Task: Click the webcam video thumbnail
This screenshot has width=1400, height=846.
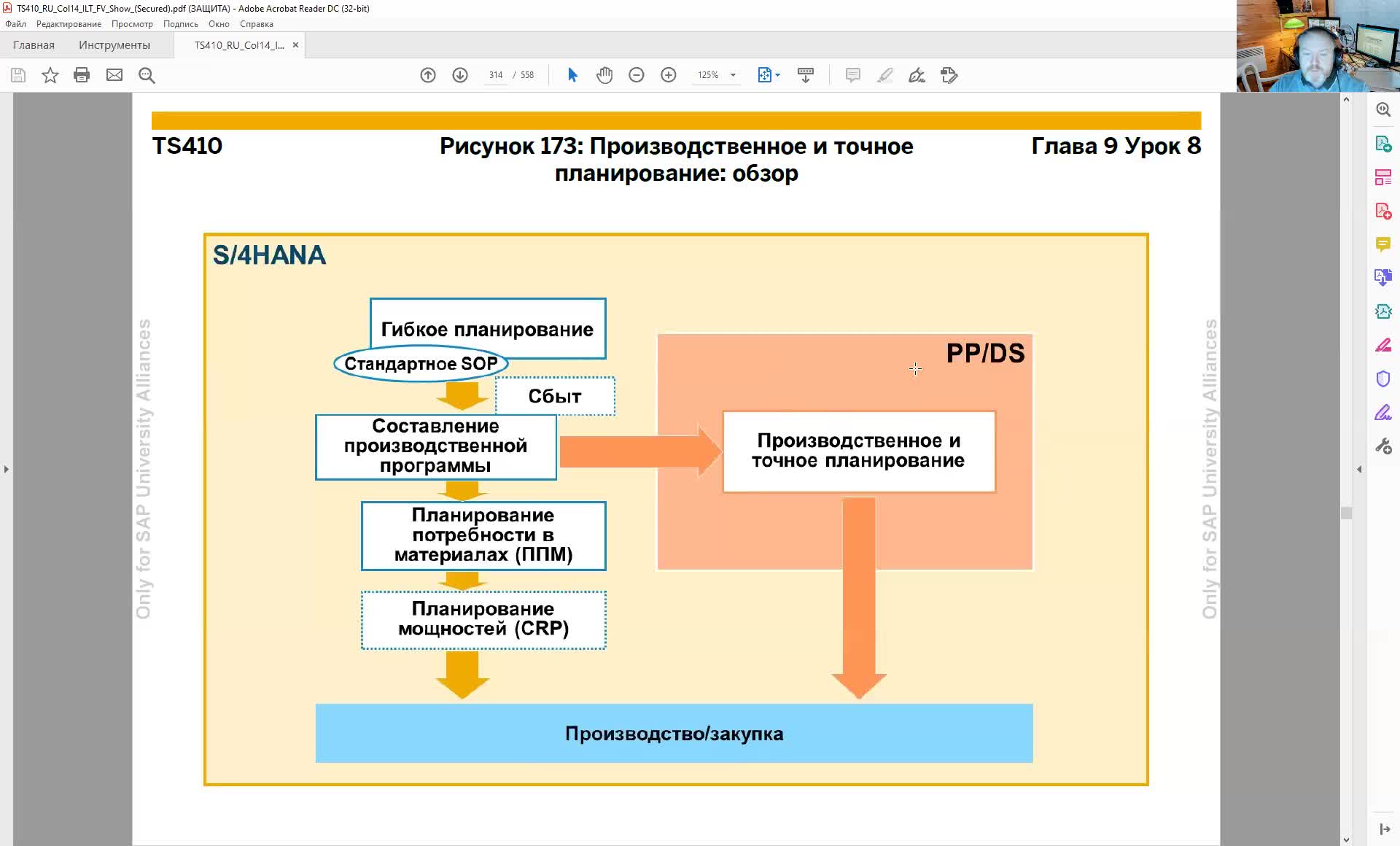Action: [x=1318, y=46]
